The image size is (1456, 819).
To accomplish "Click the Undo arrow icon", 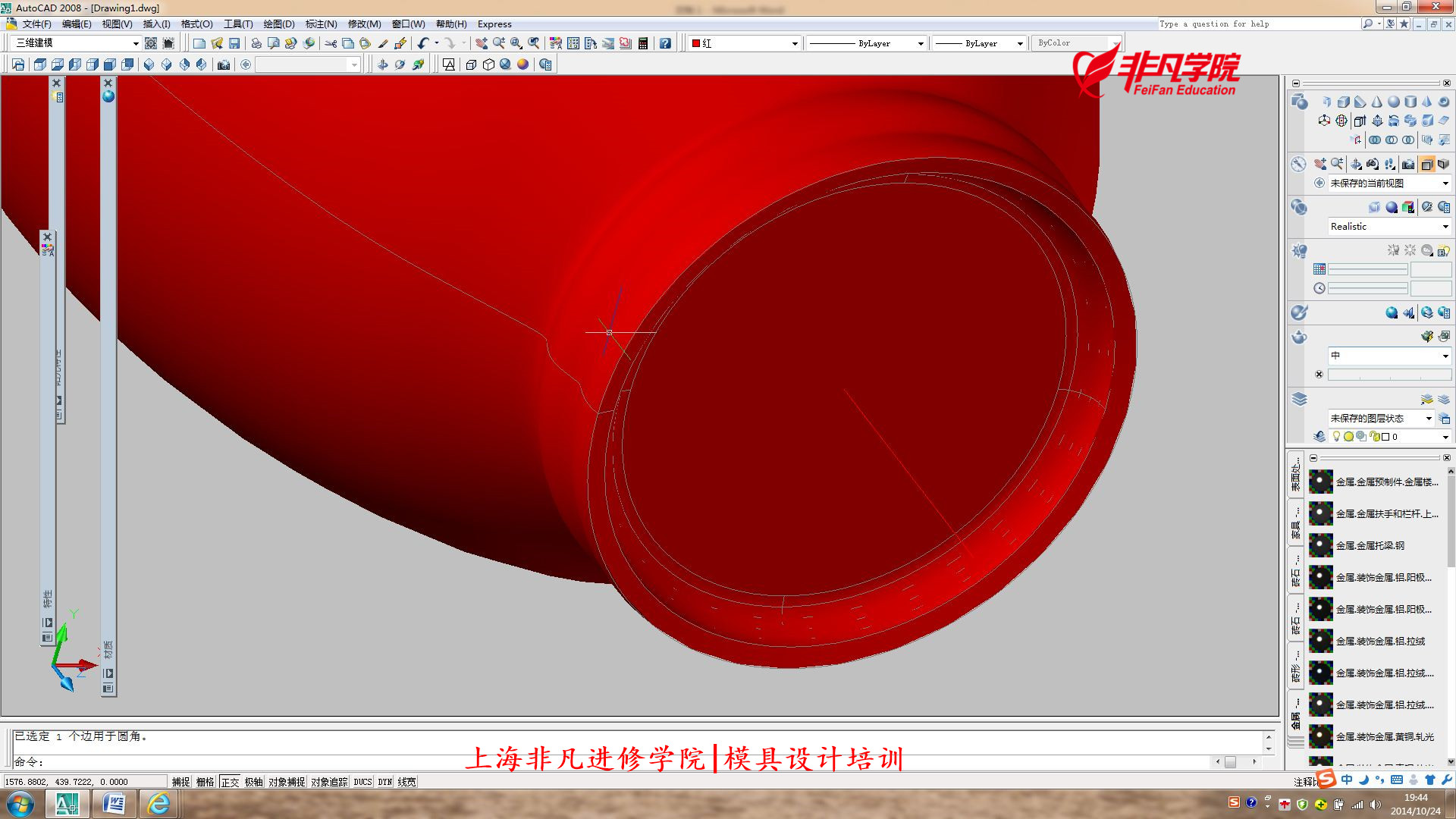I will (423, 43).
